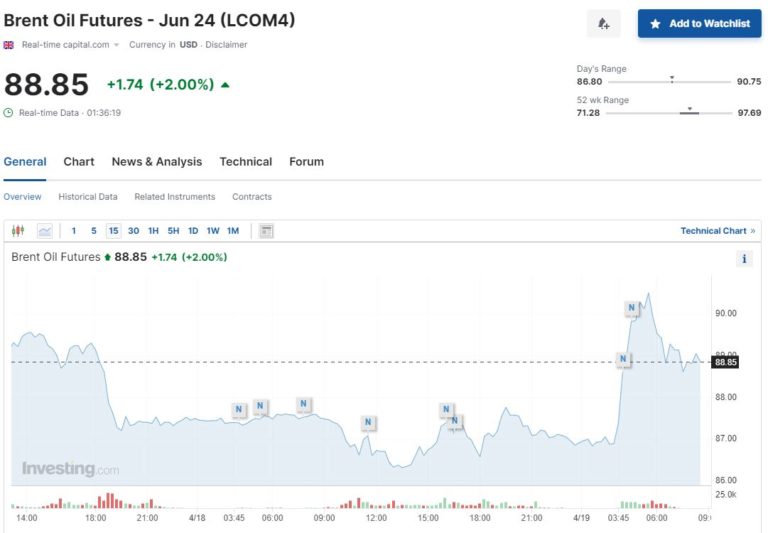Click the Disclaimer text near currency
The height and width of the screenshot is (533, 768).
[x=226, y=45]
